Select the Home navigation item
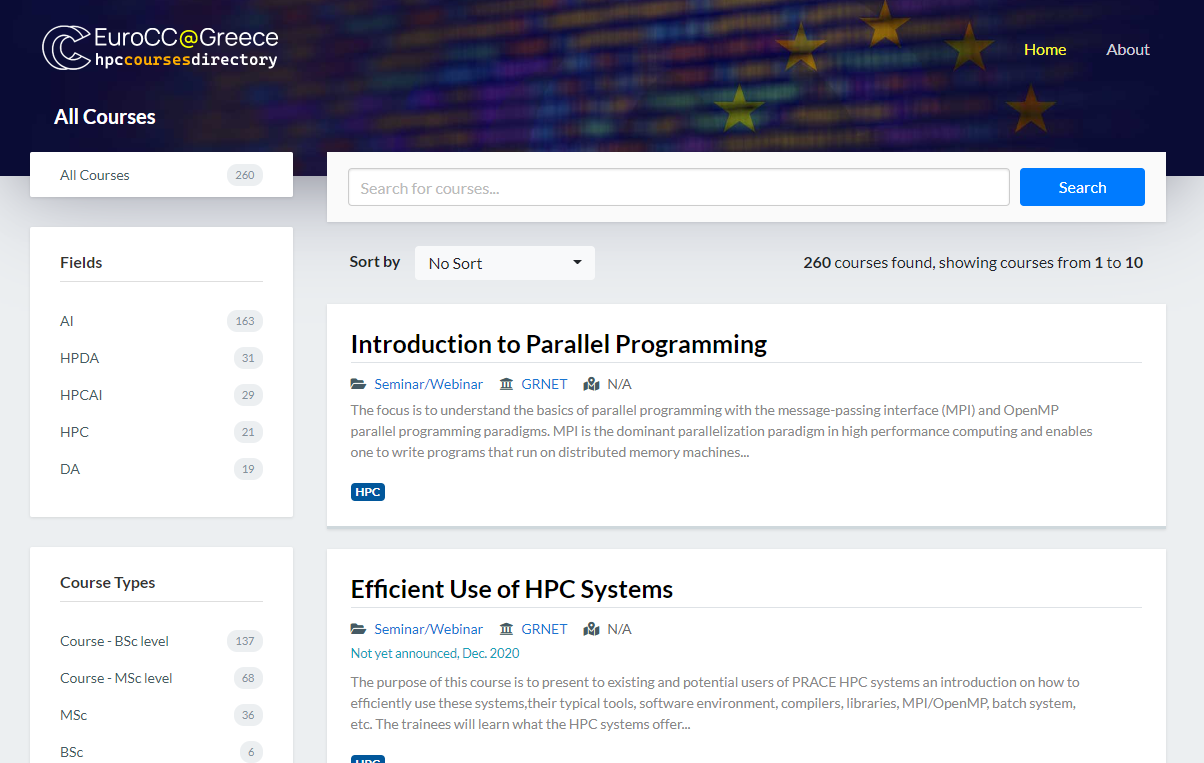Screen dimensions: 1204x763 tap(1044, 49)
